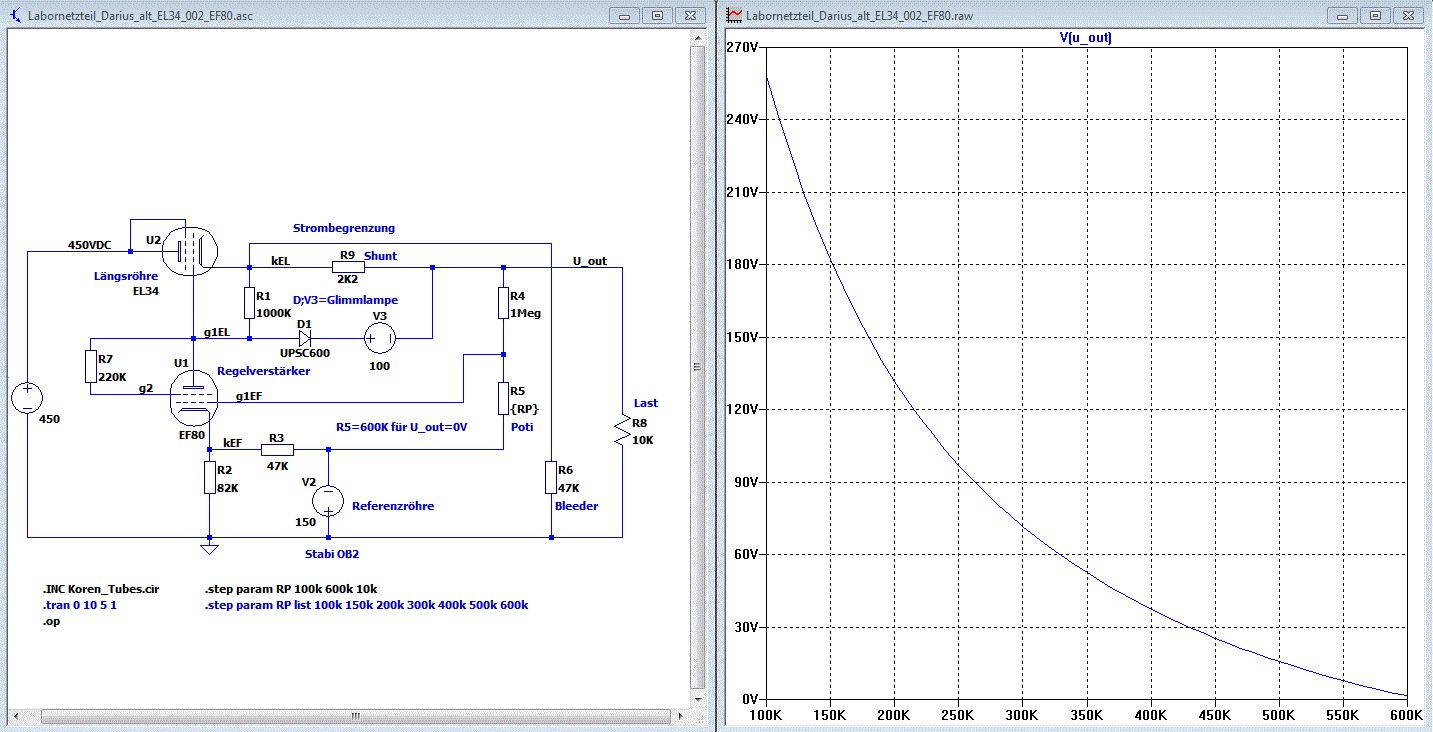Click the EL34 tube symbol U2
Image resolution: width=1433 pixels, height=732 pixels.
(190, 249)
